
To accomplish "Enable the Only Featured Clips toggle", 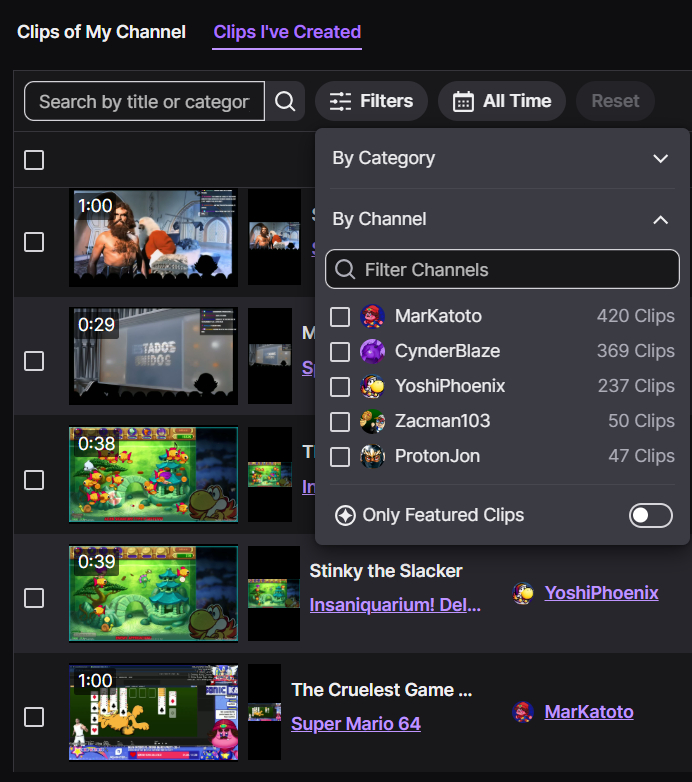I will click(x=651, y=515).
